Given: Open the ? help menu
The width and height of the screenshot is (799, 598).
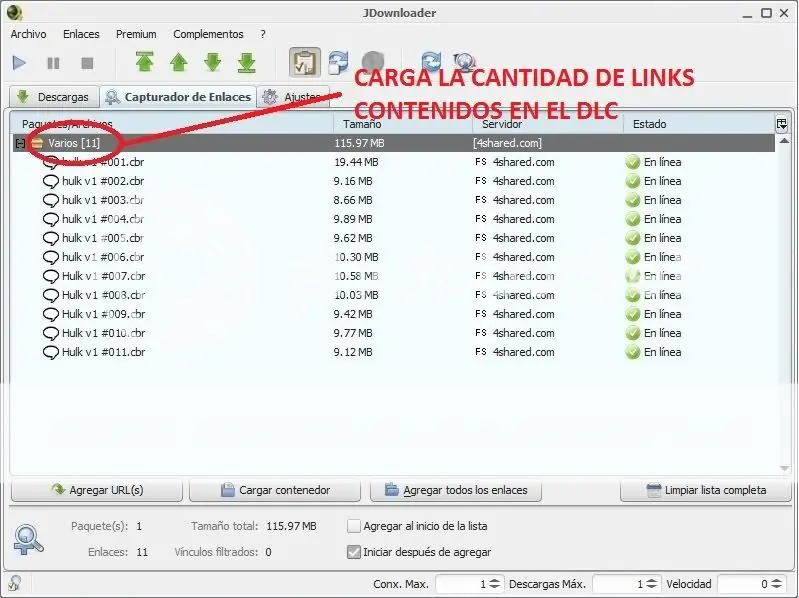Looking at the screenshot, I should coord(263,34).
